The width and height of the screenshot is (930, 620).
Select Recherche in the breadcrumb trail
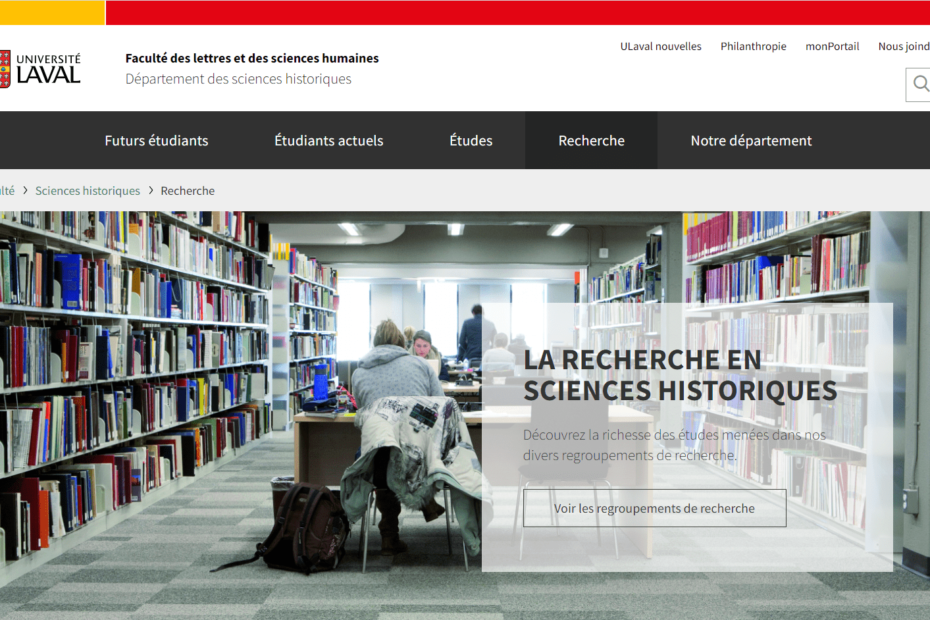click(x=188, y=190)
